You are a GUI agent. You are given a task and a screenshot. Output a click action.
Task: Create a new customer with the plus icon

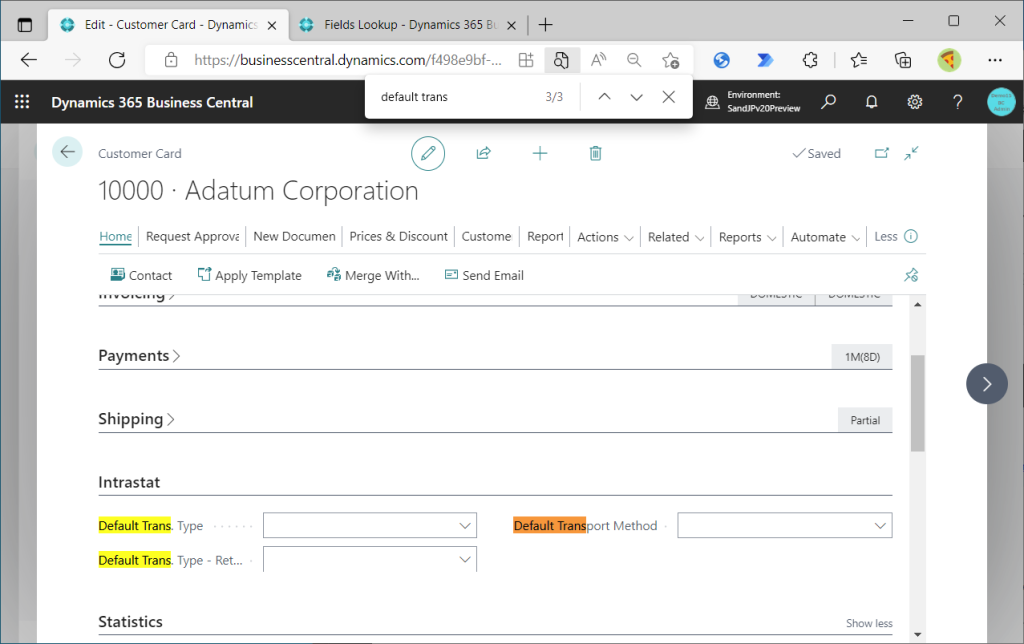[x=539, y=153]
